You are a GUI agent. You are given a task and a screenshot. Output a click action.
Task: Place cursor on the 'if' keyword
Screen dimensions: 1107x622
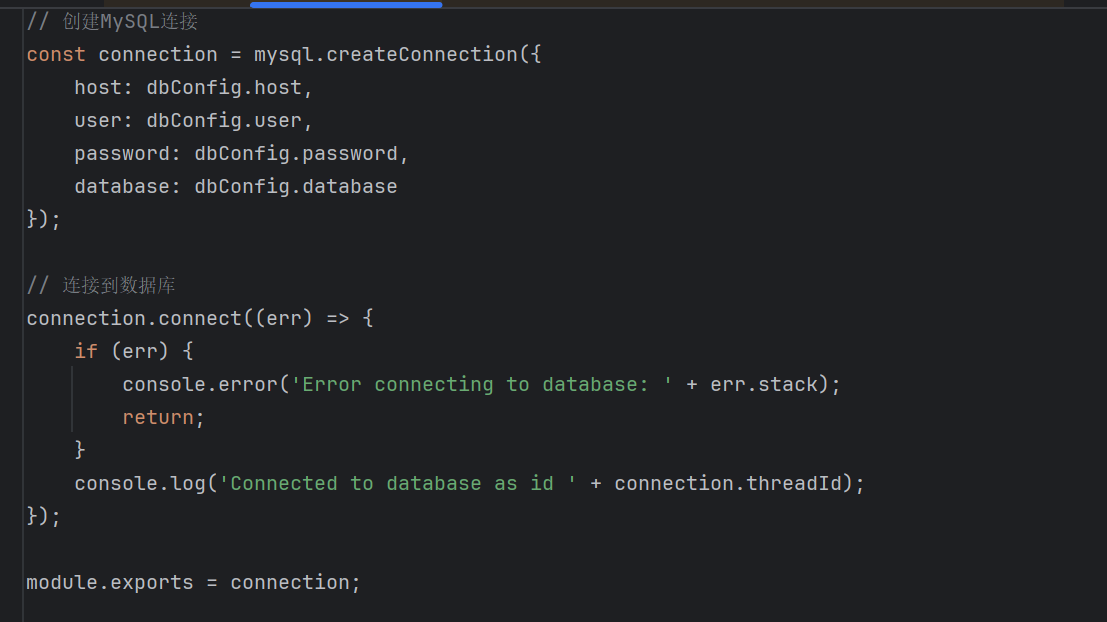pyautogui.click(x=86, y=351)
